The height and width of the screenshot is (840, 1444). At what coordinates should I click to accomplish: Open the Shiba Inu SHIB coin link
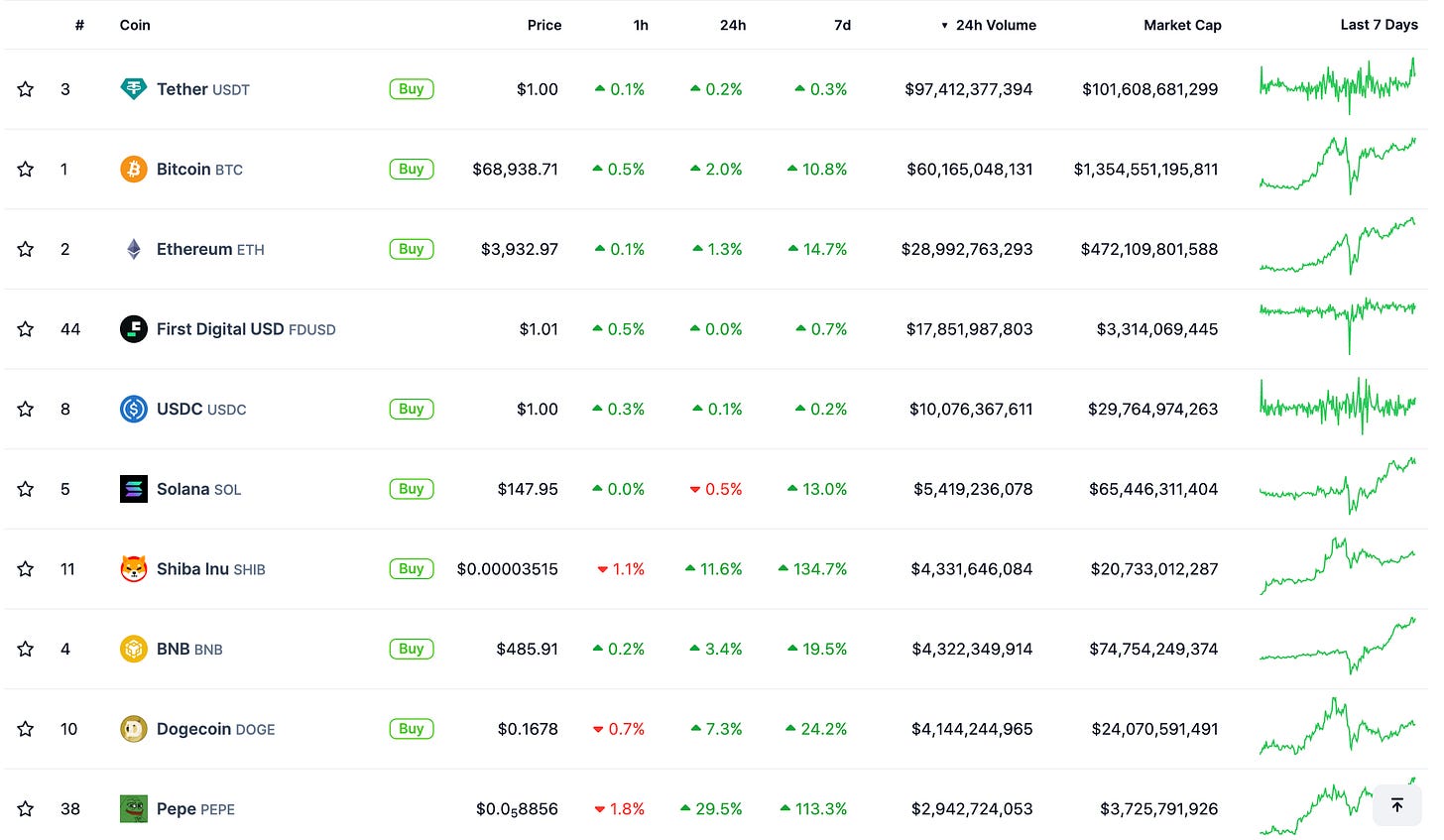[x=211, y=569]
